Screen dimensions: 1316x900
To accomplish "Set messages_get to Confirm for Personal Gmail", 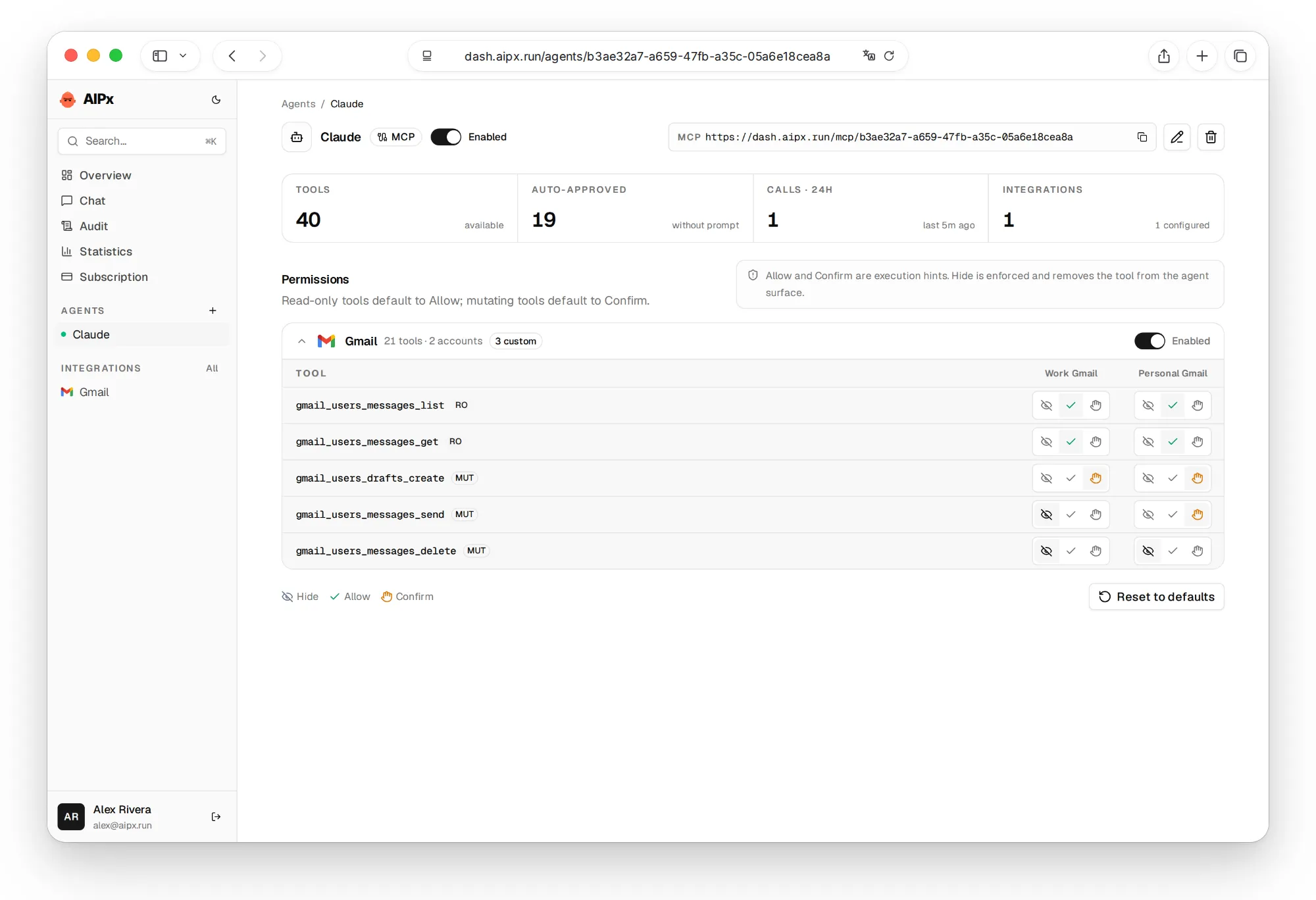I will tap(1198, 441).
